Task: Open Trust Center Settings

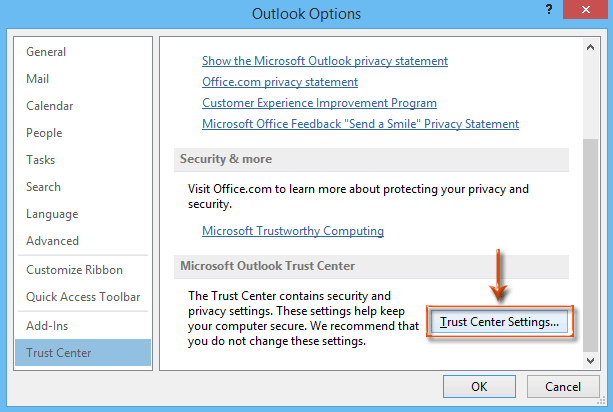Action: tap(499, 322)
